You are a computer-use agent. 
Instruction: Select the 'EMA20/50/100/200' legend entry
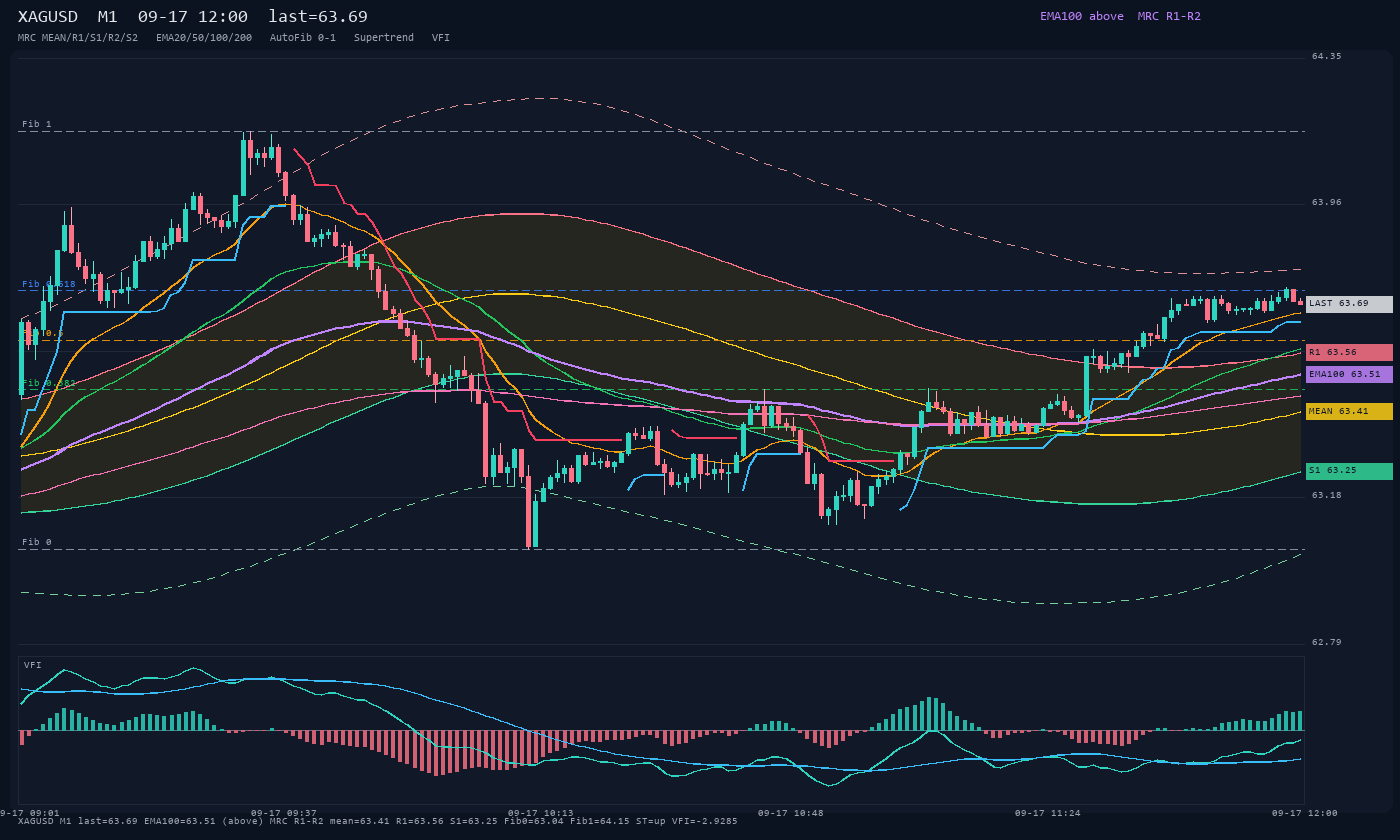(204, 37)
